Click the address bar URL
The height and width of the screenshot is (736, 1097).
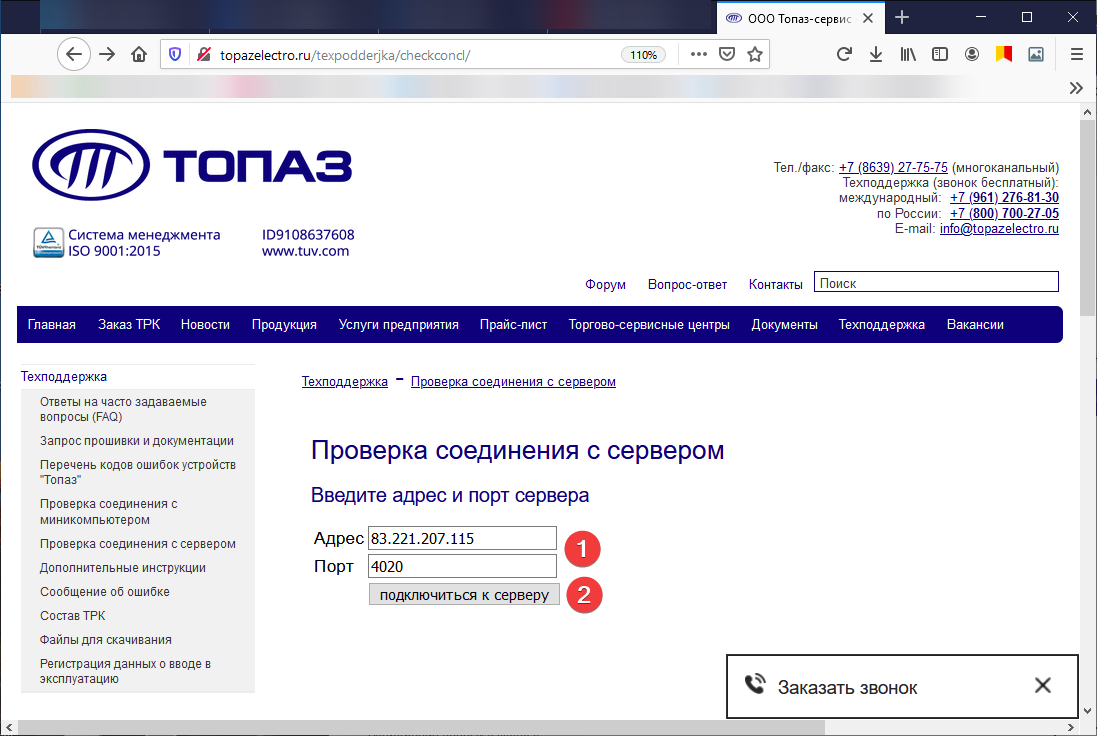(345, 55)
